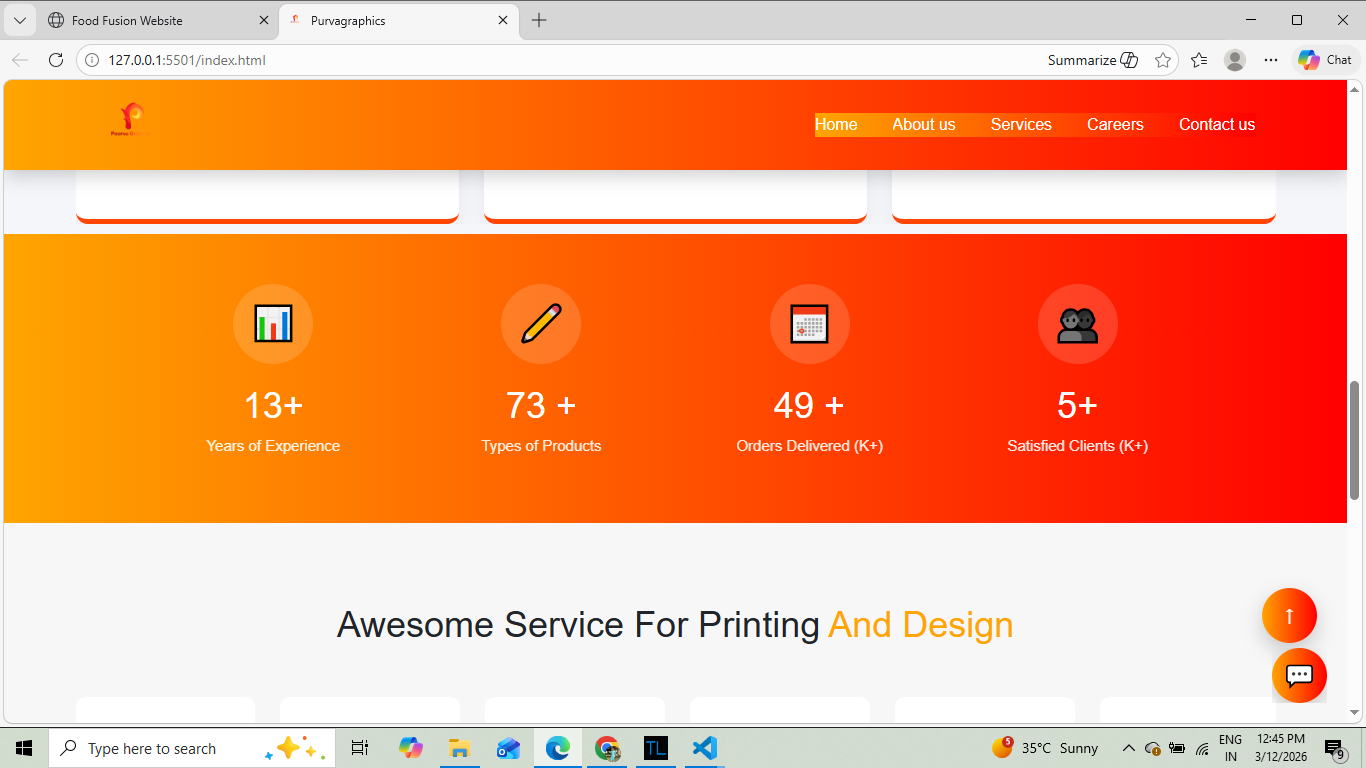
Task: Click the people icon above Satisfied Clients
Action: 1077,324
